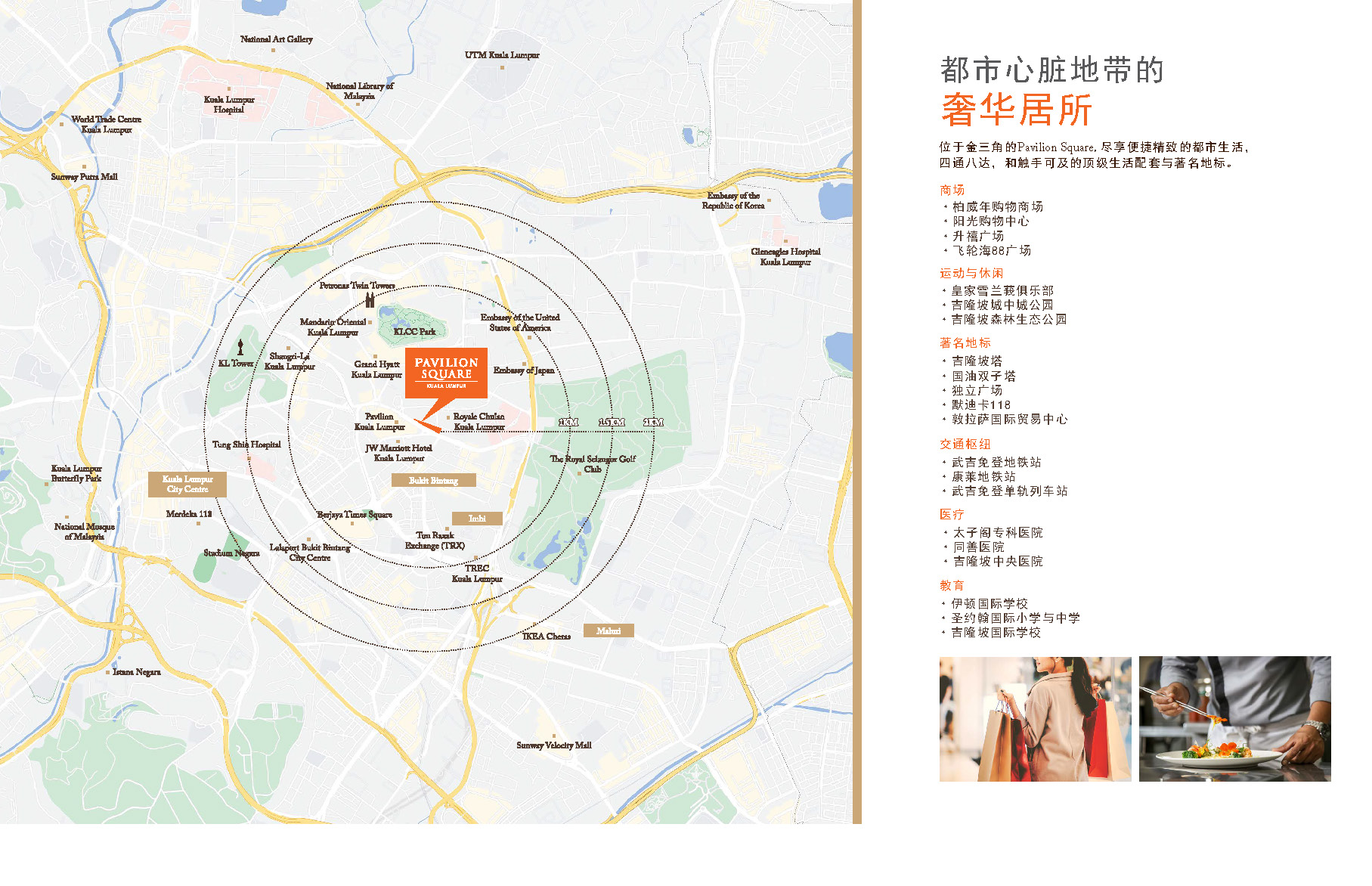Viewport: 1372px width, 886px height.
Task: Click the Tung Shin Hospital label
Action: click(246, 445)
